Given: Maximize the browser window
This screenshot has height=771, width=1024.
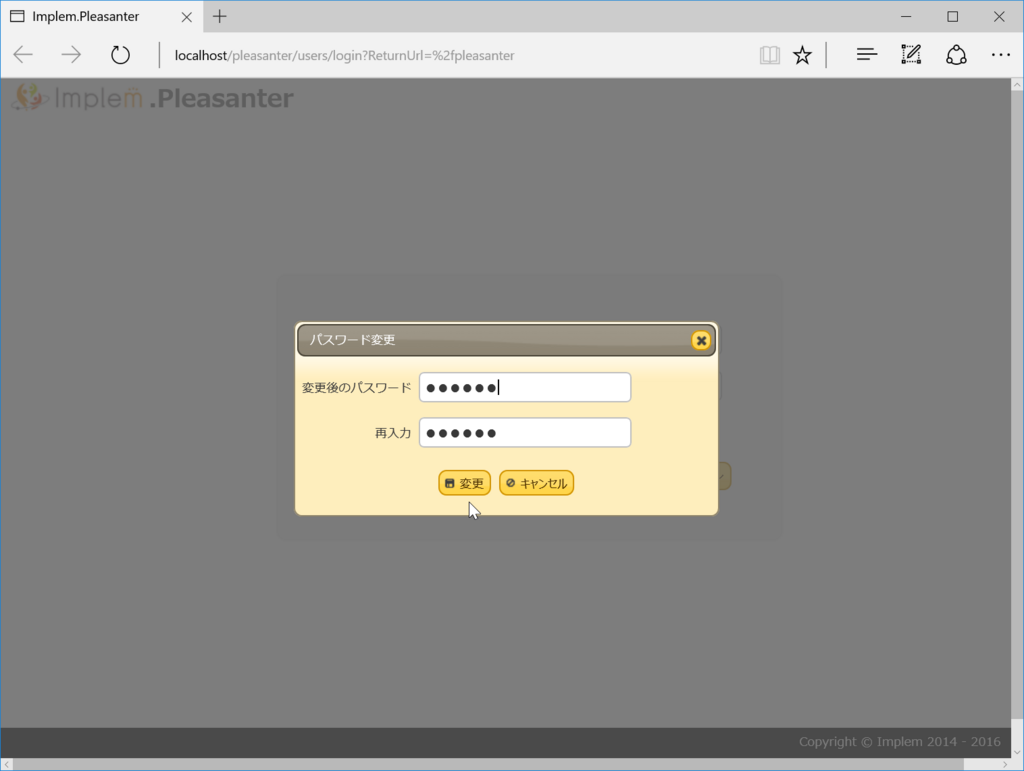Looking at the screenshot, I should (x=953, y=16).
